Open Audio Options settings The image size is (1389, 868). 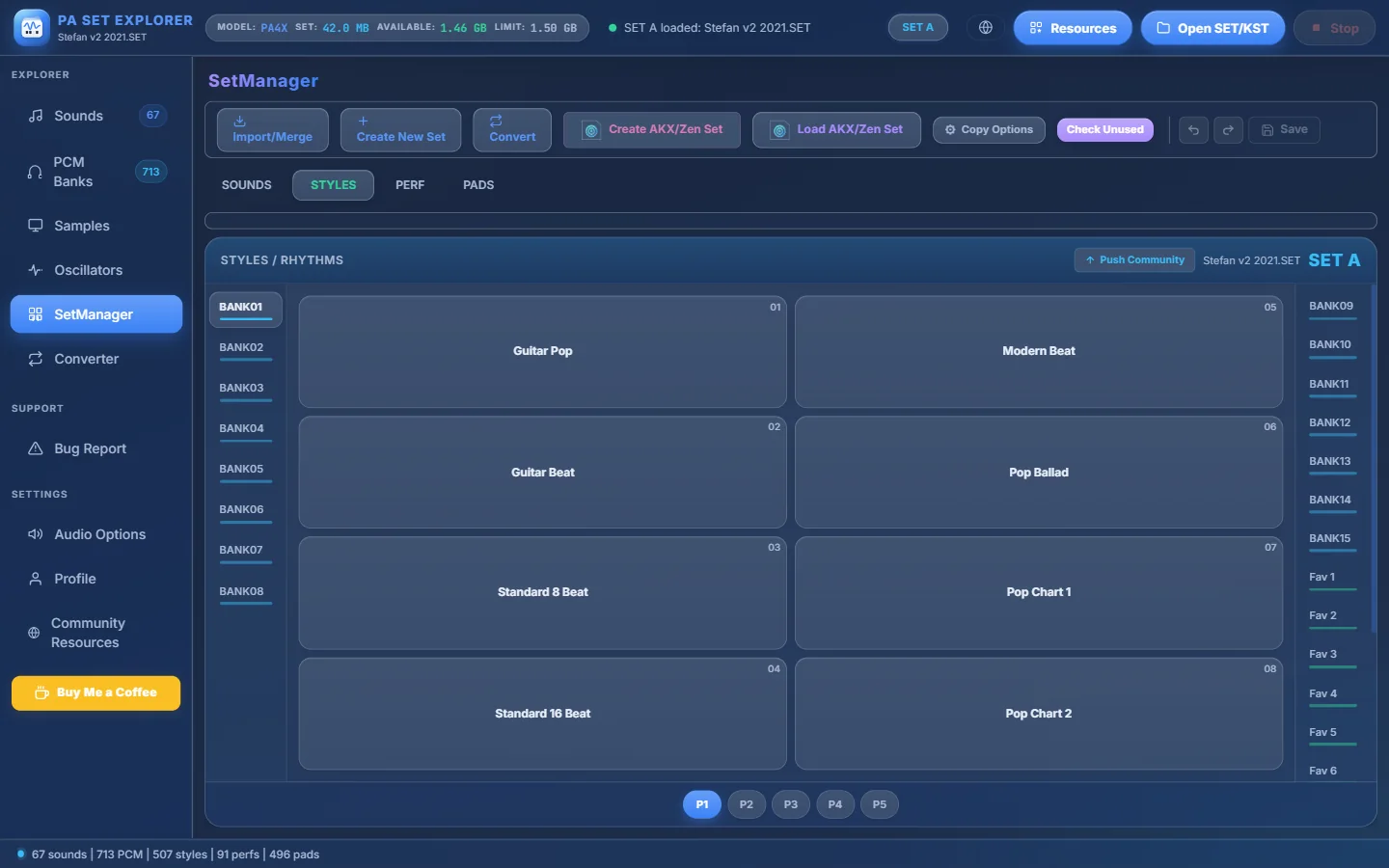(96, 534)
